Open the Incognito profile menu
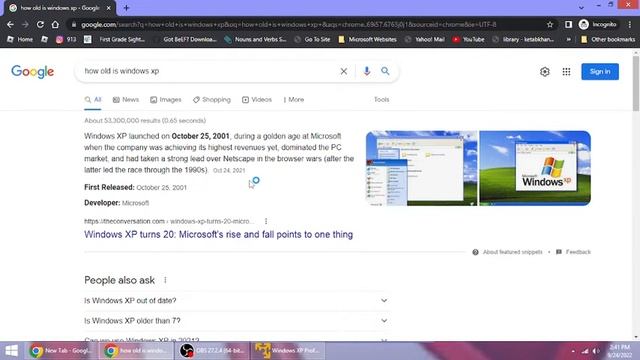640x360 pixels. tap(598, 24)
